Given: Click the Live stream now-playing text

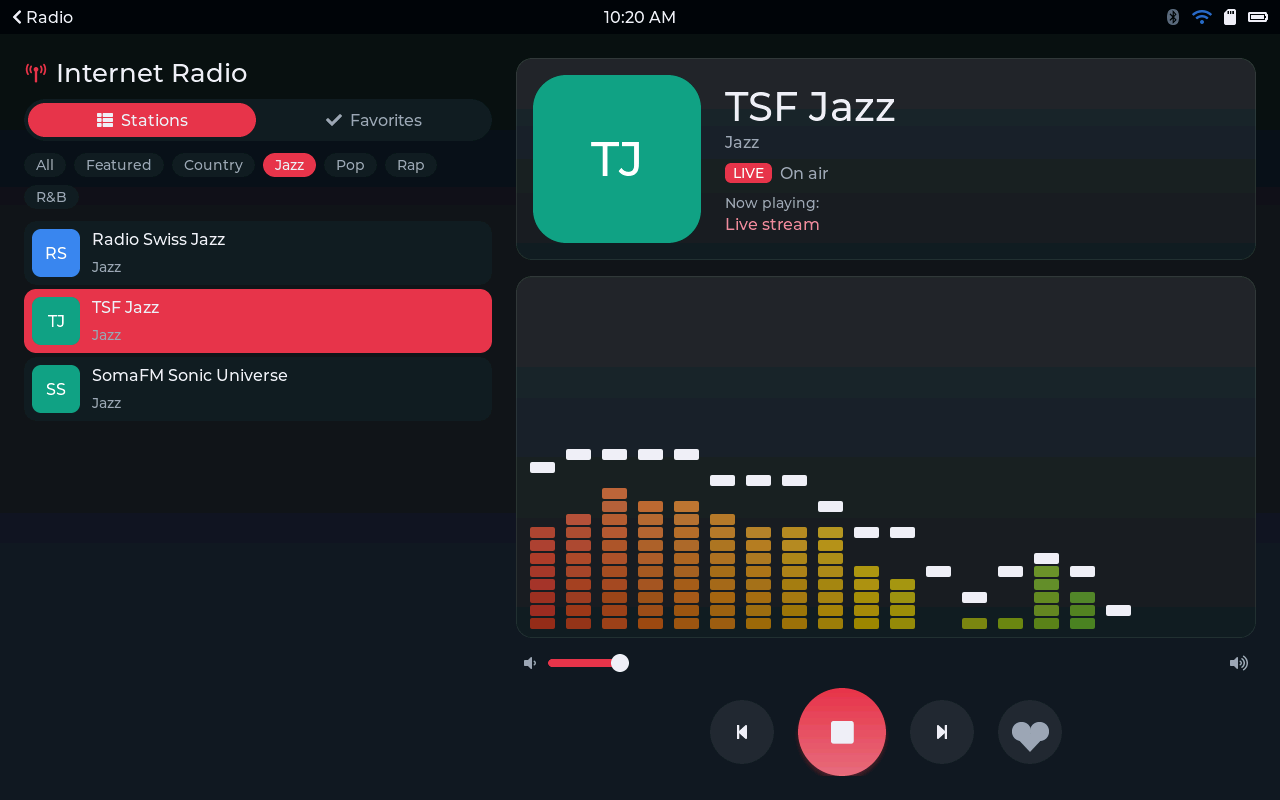Looking at the screenshot, I should coord(772,224).
